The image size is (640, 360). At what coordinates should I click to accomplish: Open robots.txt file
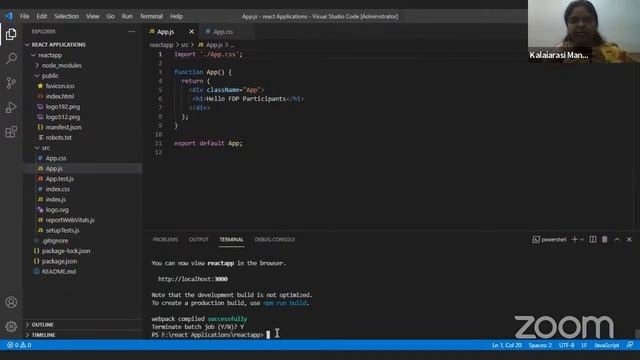click(x=58, y=138)
